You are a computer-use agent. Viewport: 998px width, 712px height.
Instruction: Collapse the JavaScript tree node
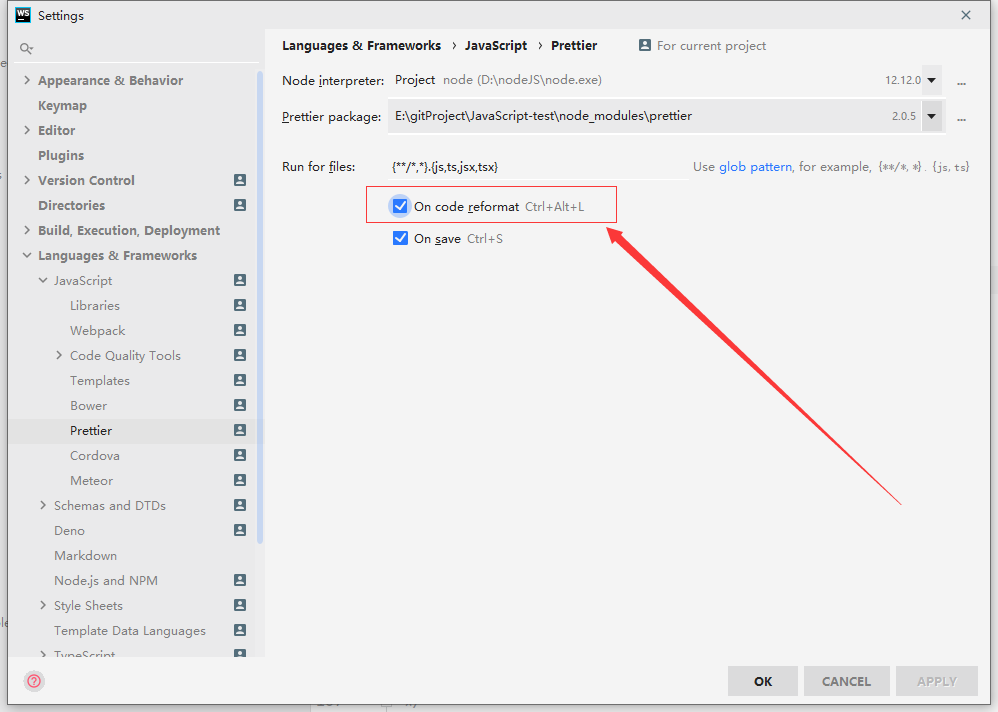pyautogui.click(x=43, y=280)
